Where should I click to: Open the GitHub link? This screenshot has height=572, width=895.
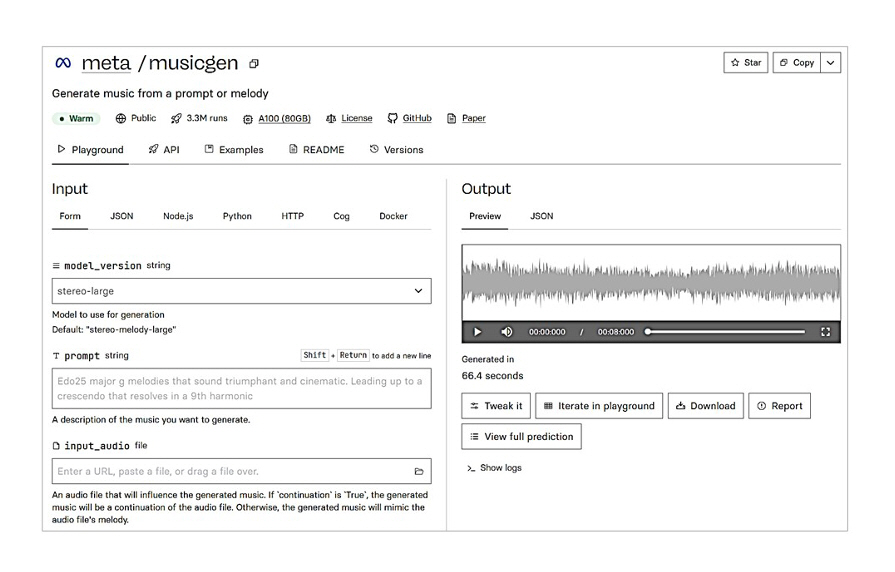point(410,118)
